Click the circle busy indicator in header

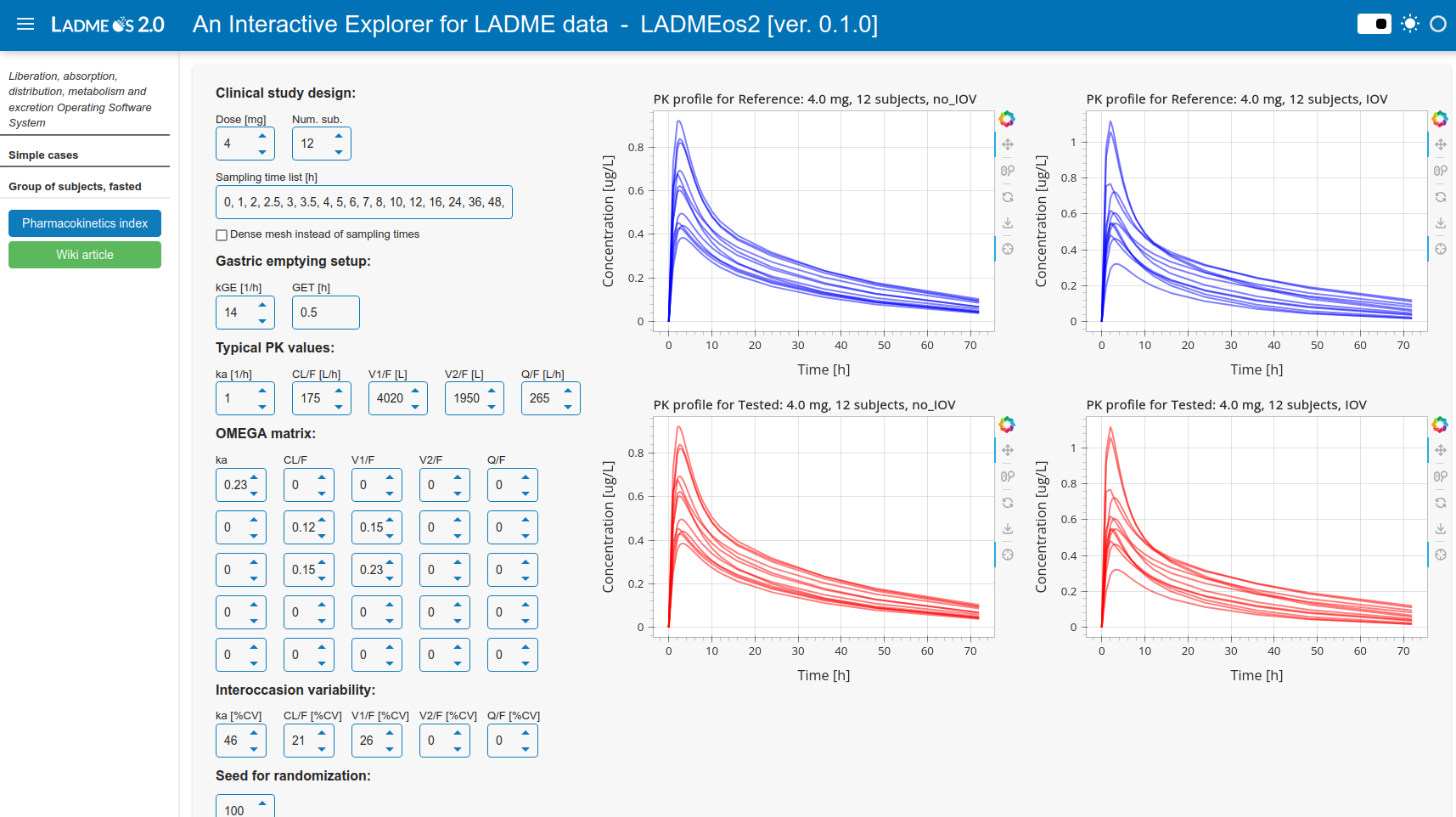pos(1438,24)
